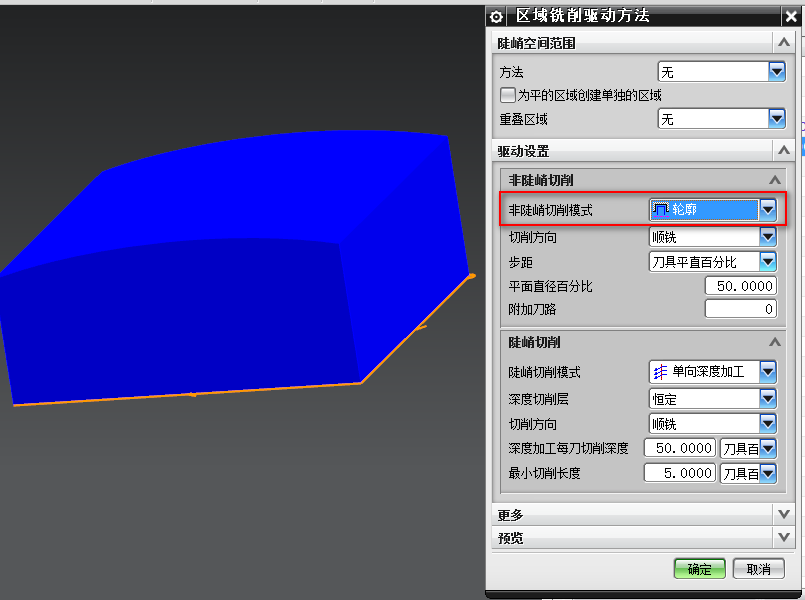The image size is (805, 600).
Task: Collapse the 陡峭空间范围 section
Action: [783, 43]
